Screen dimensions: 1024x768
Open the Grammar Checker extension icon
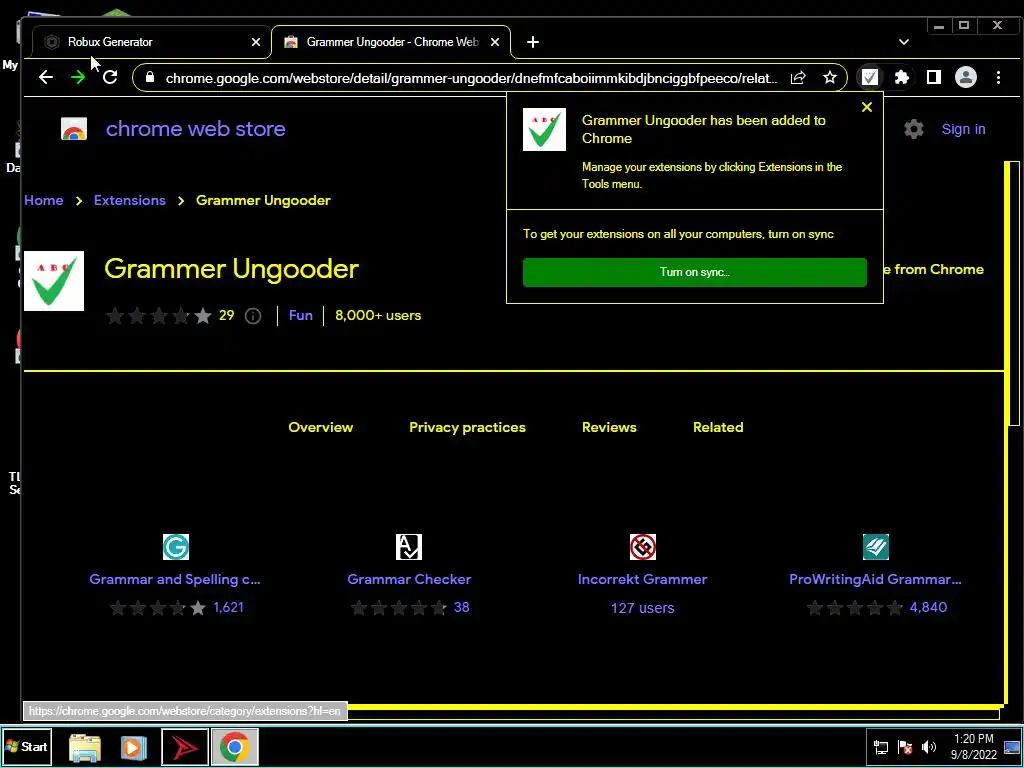(x=409, y=547)
